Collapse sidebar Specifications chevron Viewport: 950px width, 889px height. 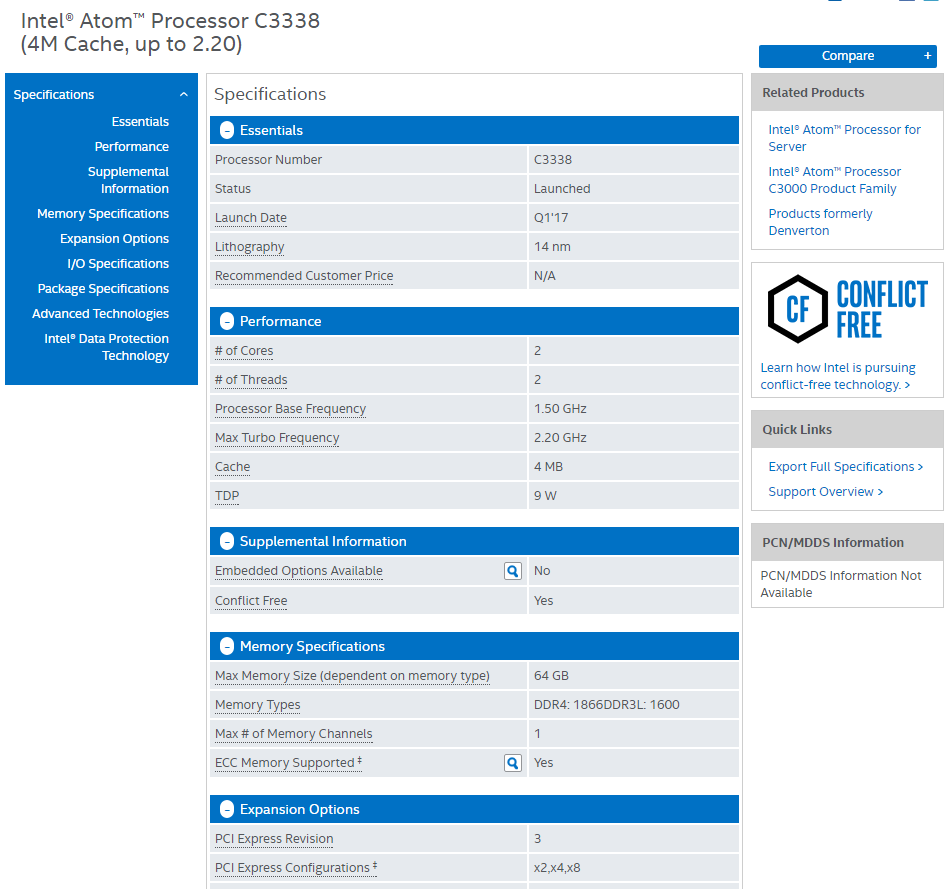point(184,95)
